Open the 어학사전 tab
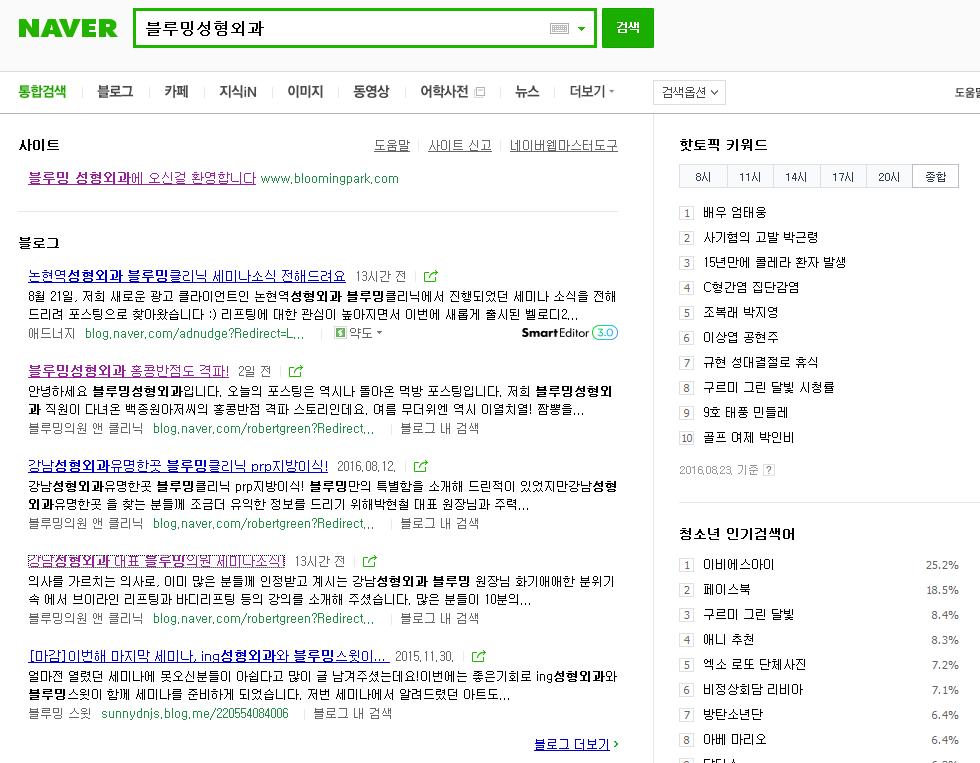 [x=444, y=91]
